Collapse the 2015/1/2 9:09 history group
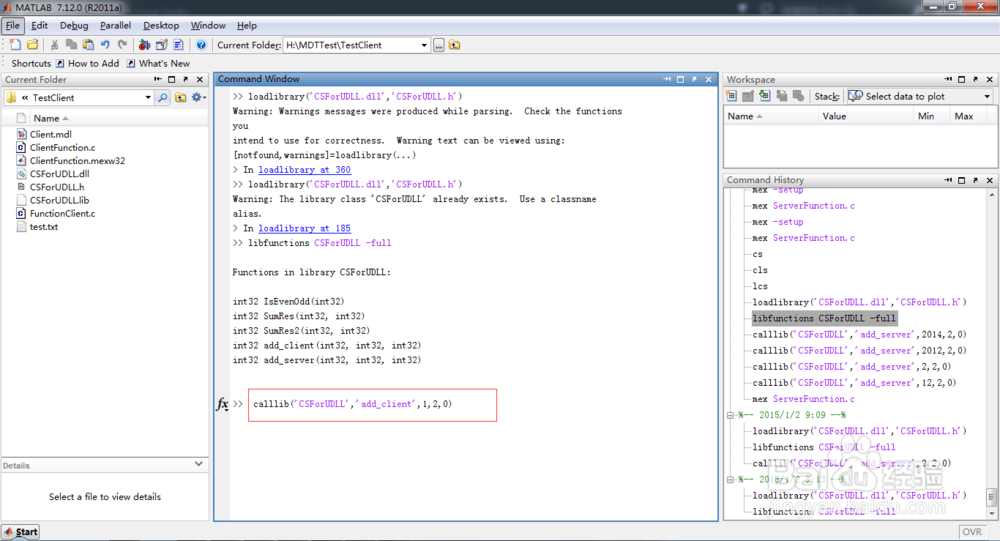 730,415
